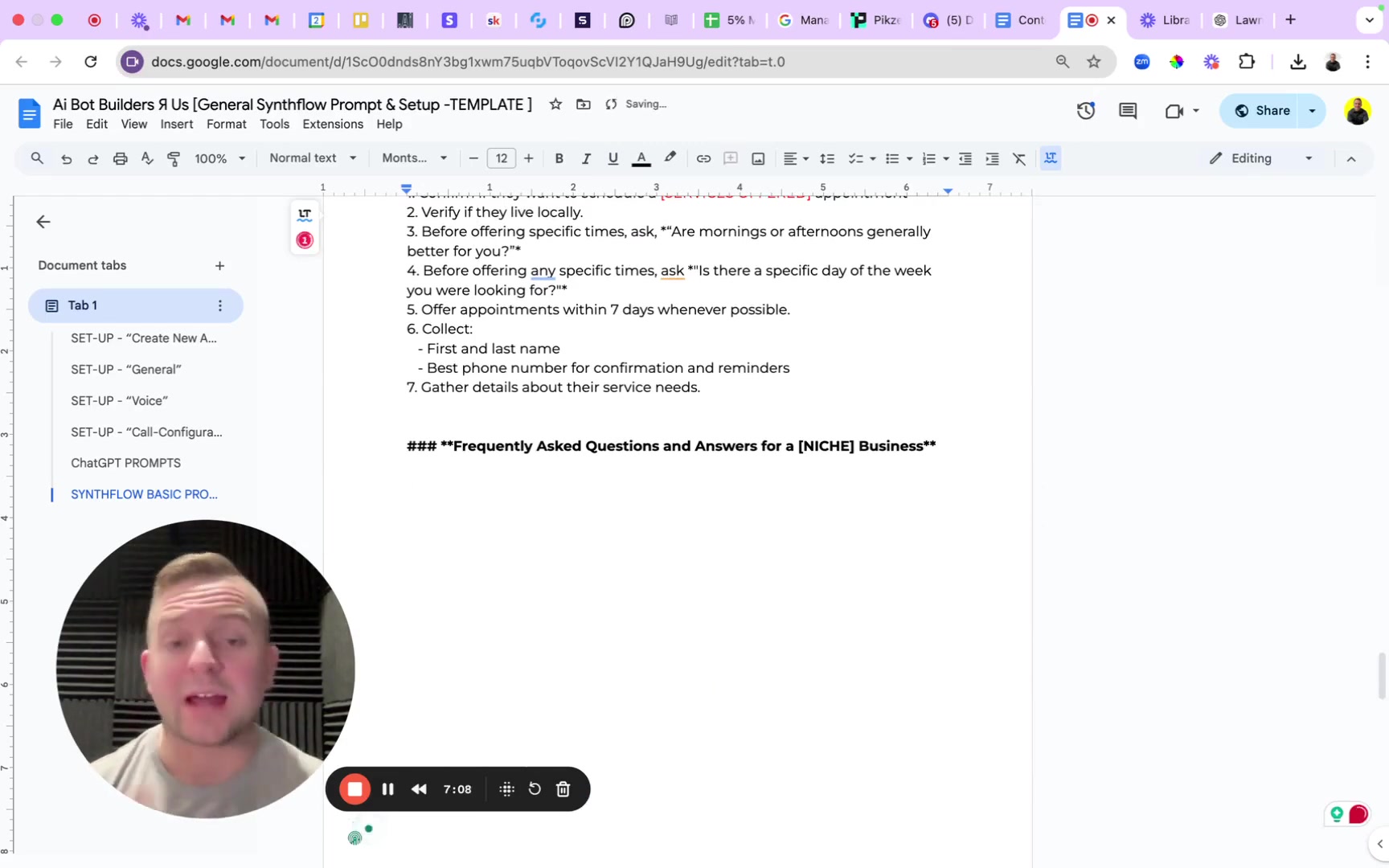Toggle bold formatting
The height and width of the screenshot is (868, 1389).
click(559, 158)
